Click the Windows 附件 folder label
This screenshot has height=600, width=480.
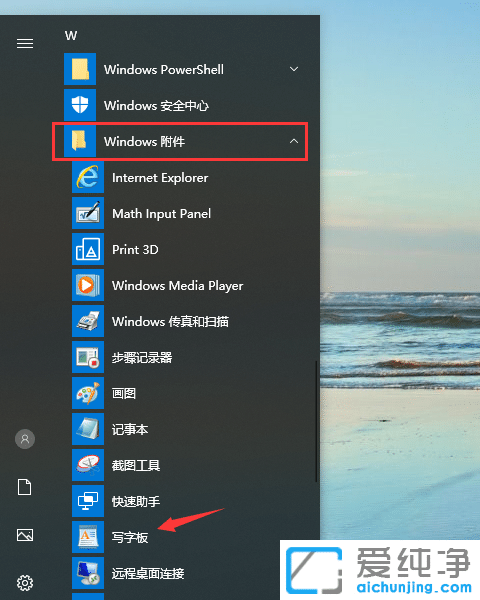145,142
